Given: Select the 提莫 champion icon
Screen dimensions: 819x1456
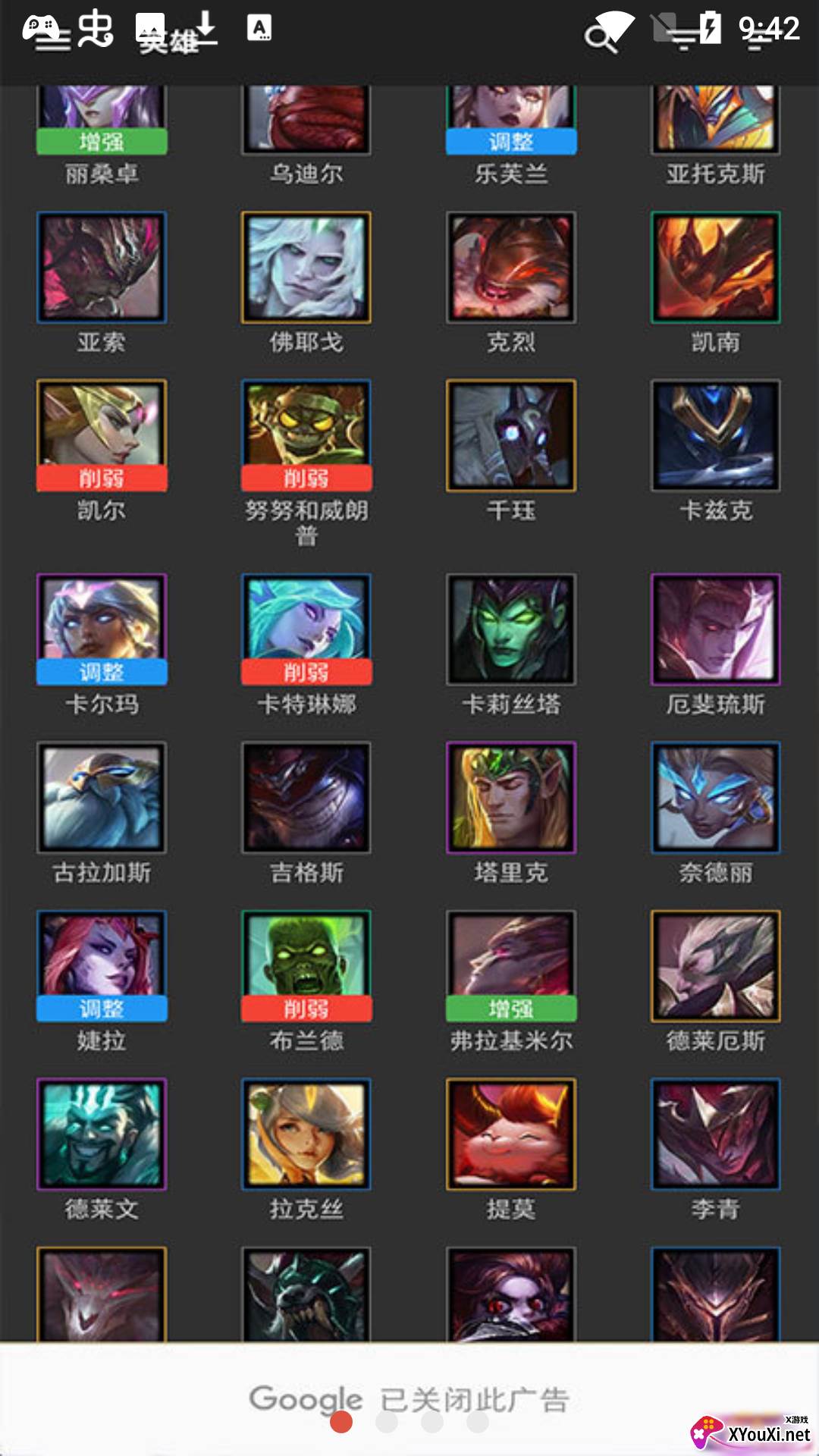Looking at the screenshot, I should pyautogui.click(x=511, y=1134).
